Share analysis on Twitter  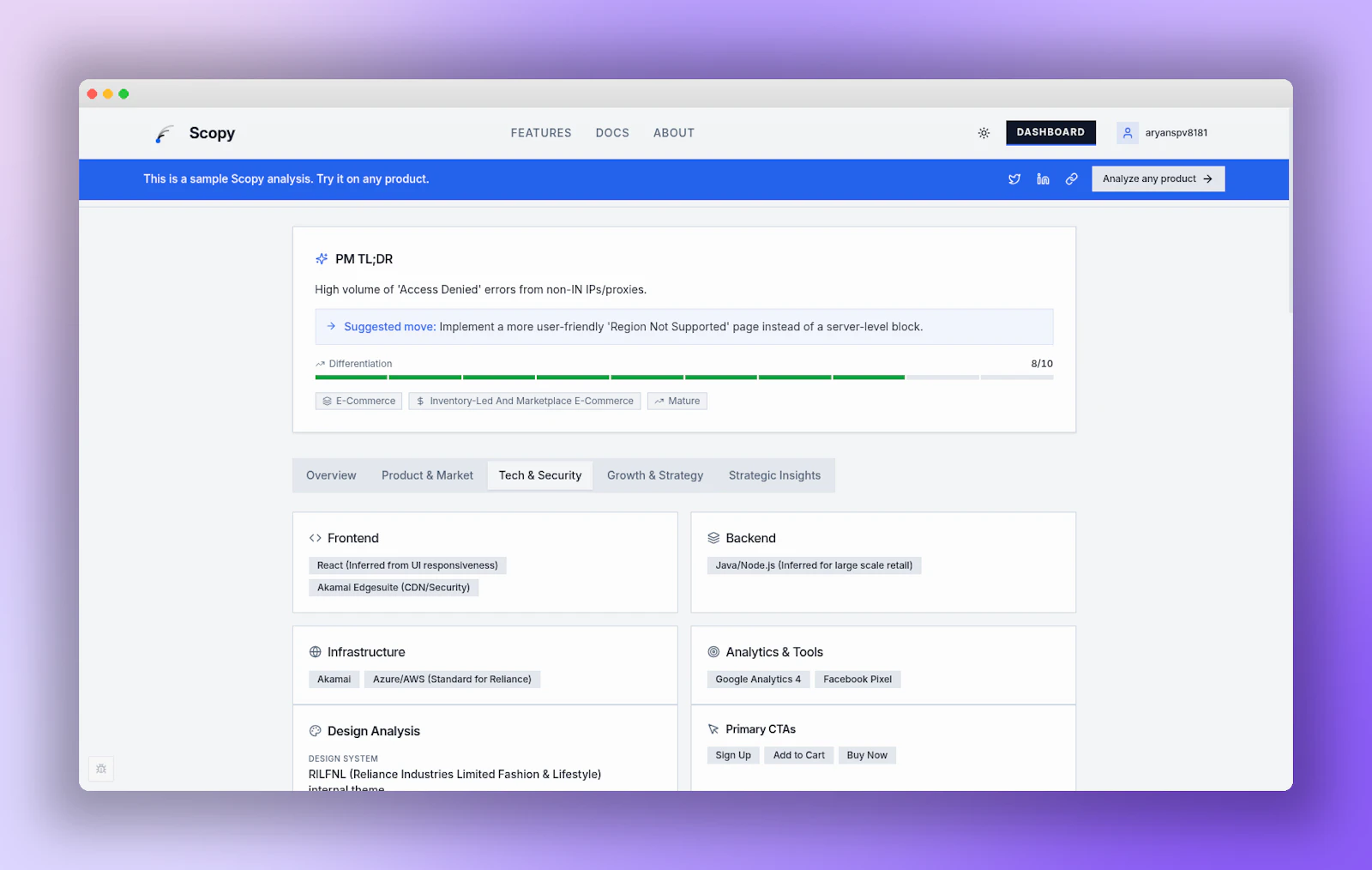point(1014,179)
